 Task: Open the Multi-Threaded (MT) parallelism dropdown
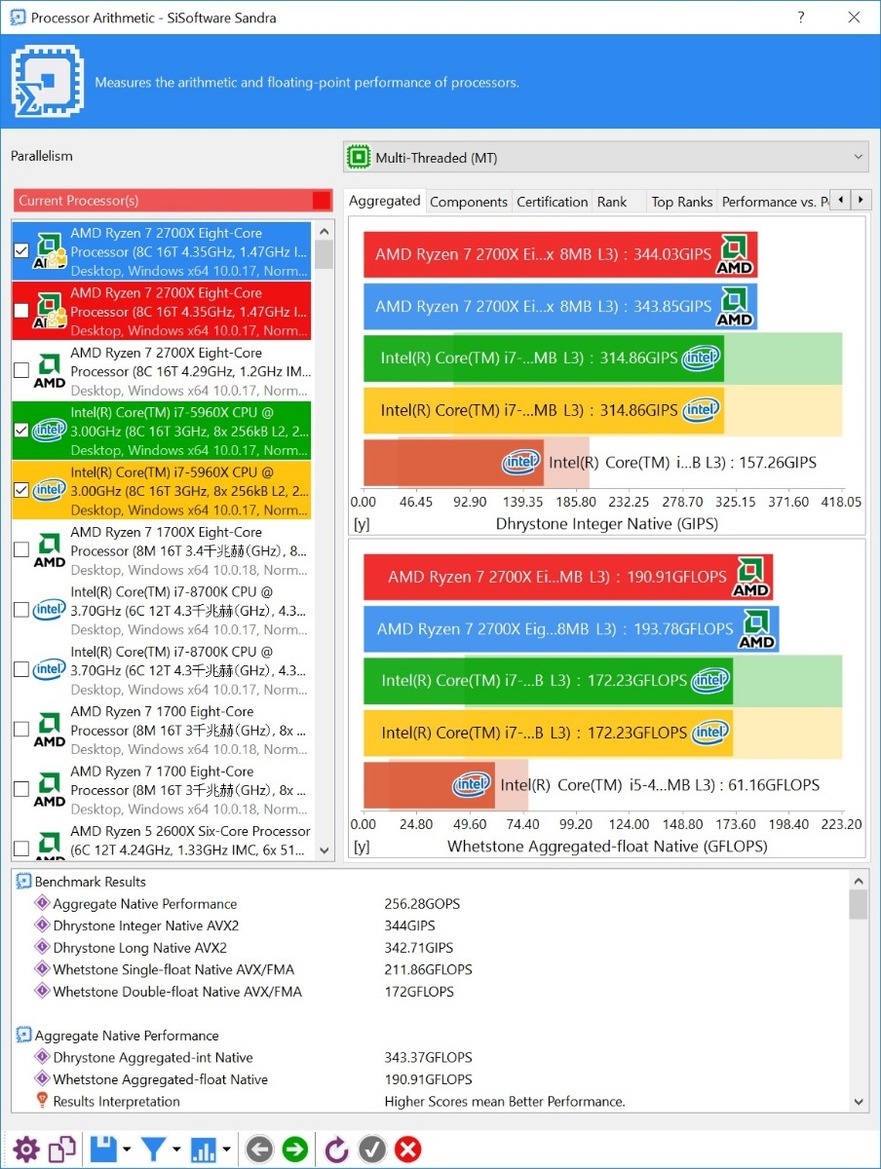[x=606, y=157]
